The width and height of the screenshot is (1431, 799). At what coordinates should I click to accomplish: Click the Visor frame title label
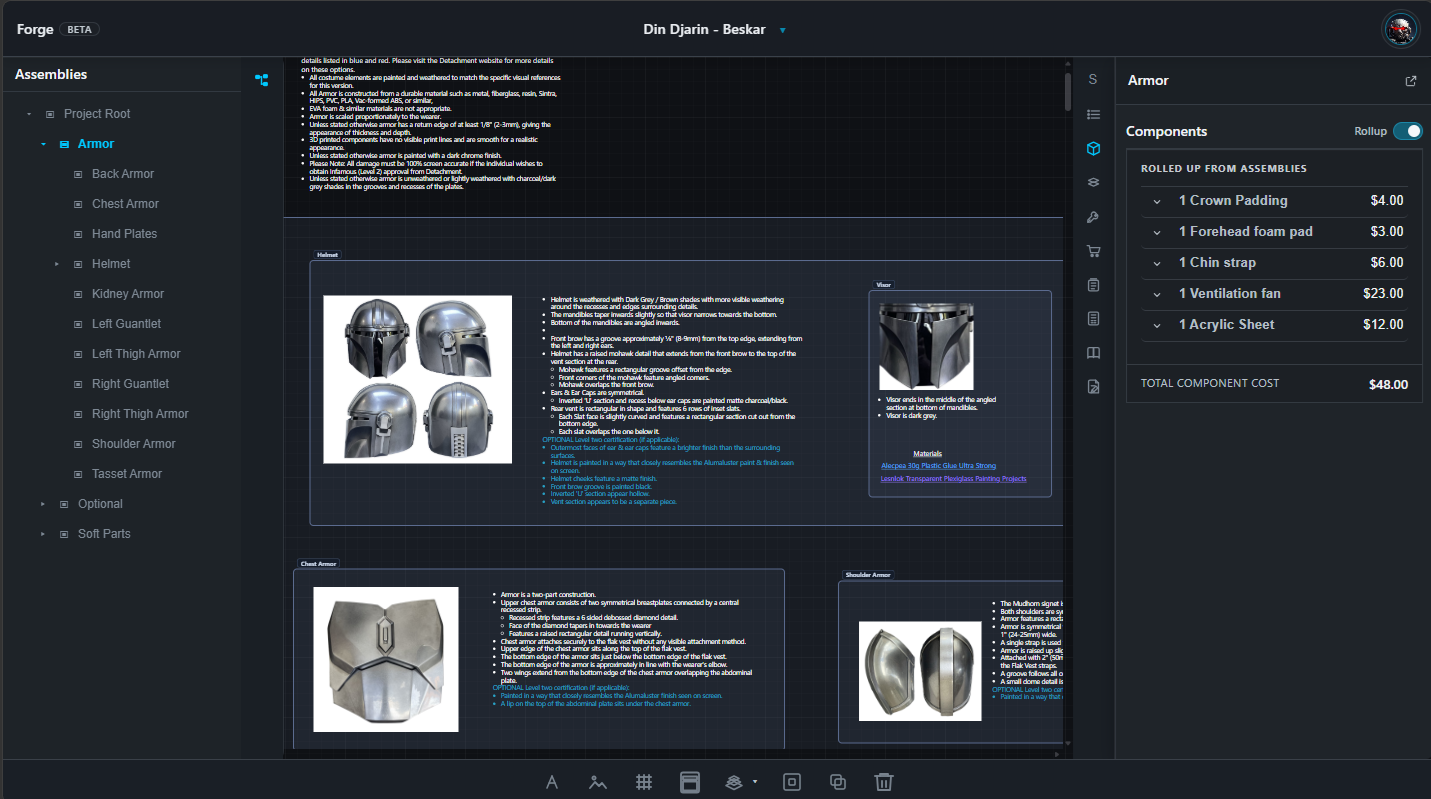[x=884, y=285]
